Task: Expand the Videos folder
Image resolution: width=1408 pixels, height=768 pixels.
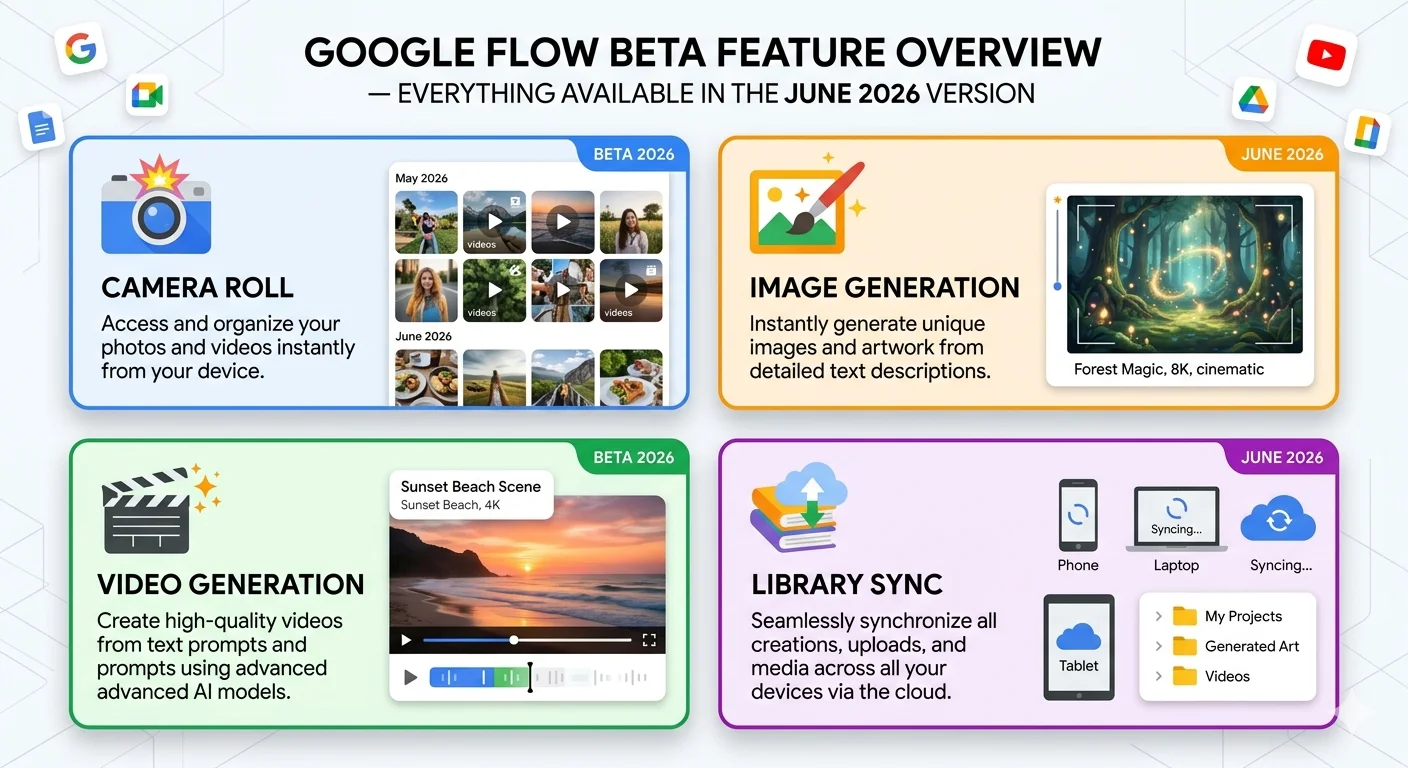Action: click(1158, 676)
